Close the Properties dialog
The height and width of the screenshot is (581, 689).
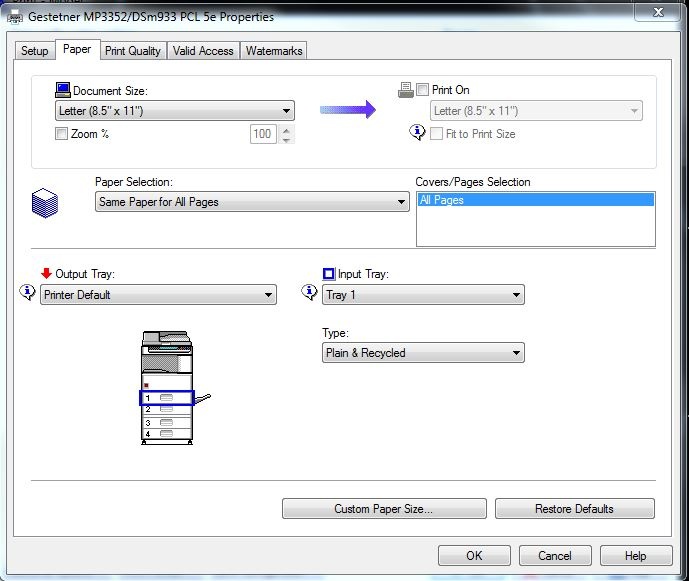pos(658,12)
